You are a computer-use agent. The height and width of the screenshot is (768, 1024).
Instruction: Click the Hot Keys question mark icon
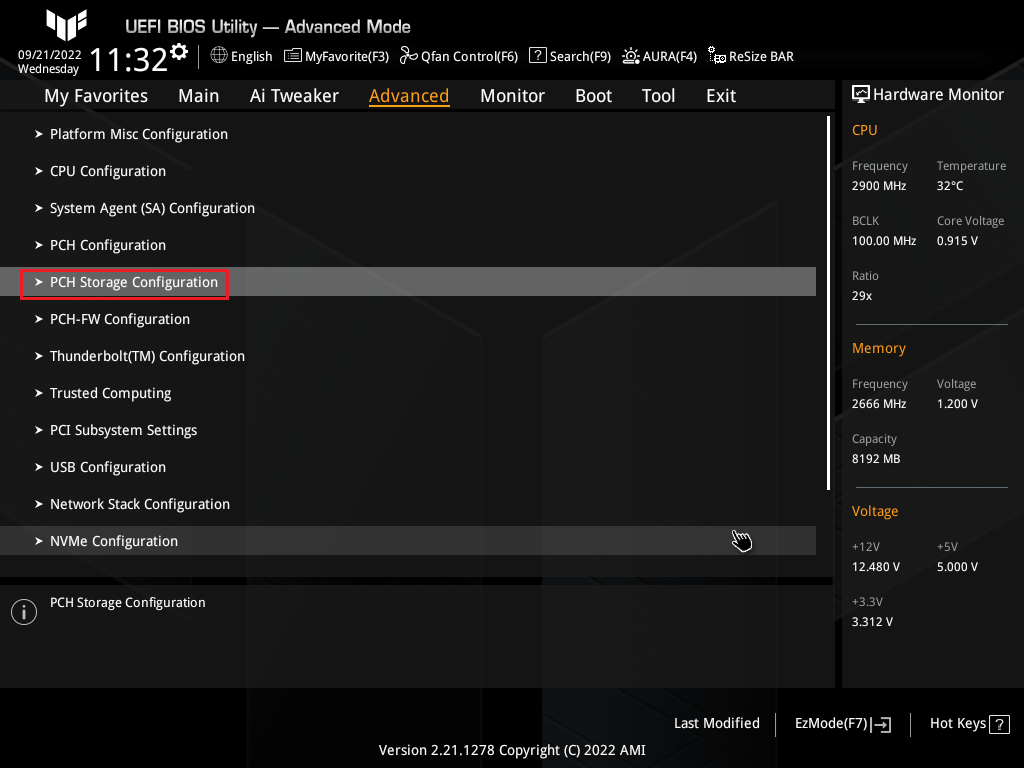click(x=999, y=724)
